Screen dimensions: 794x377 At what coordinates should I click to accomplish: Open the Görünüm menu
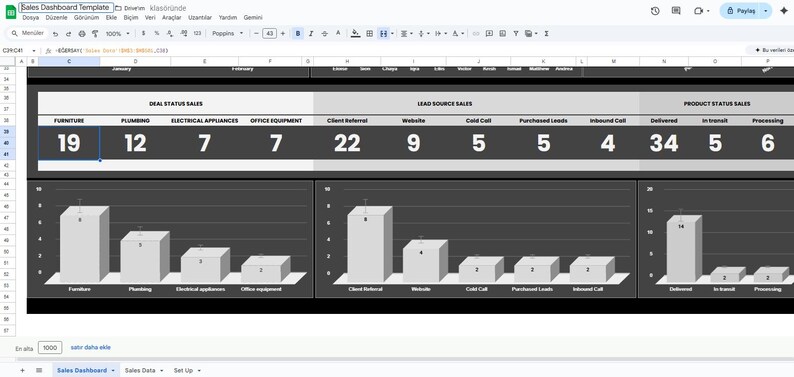tap(87, 17)
